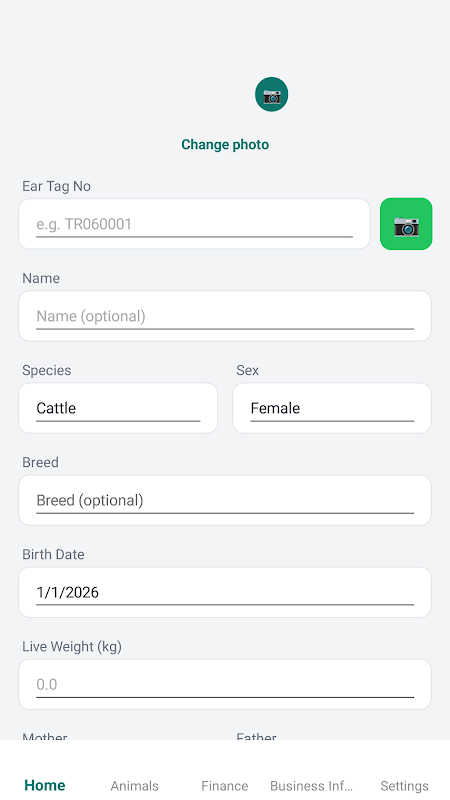Viewport: 450px width, 800px height.
Task: Focus the Ear Tag No input field
Action: (194, 224)
